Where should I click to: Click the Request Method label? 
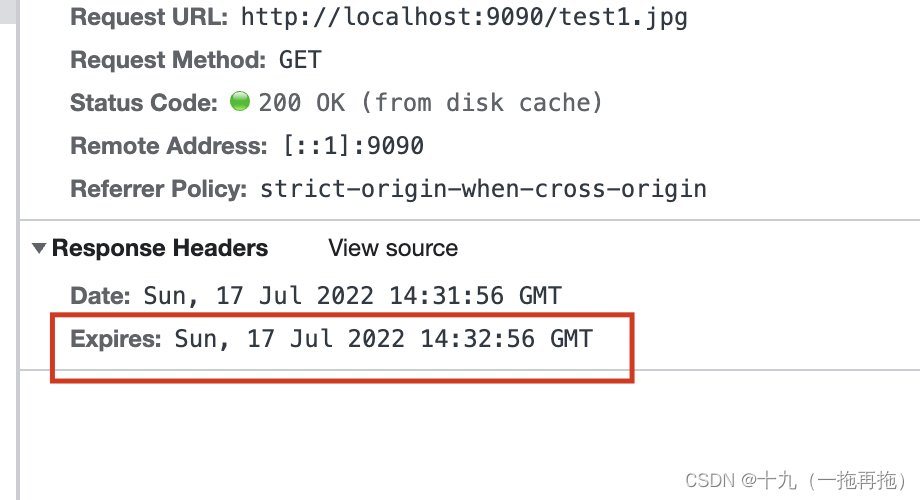pyautogui.click(x=168, y=60)
